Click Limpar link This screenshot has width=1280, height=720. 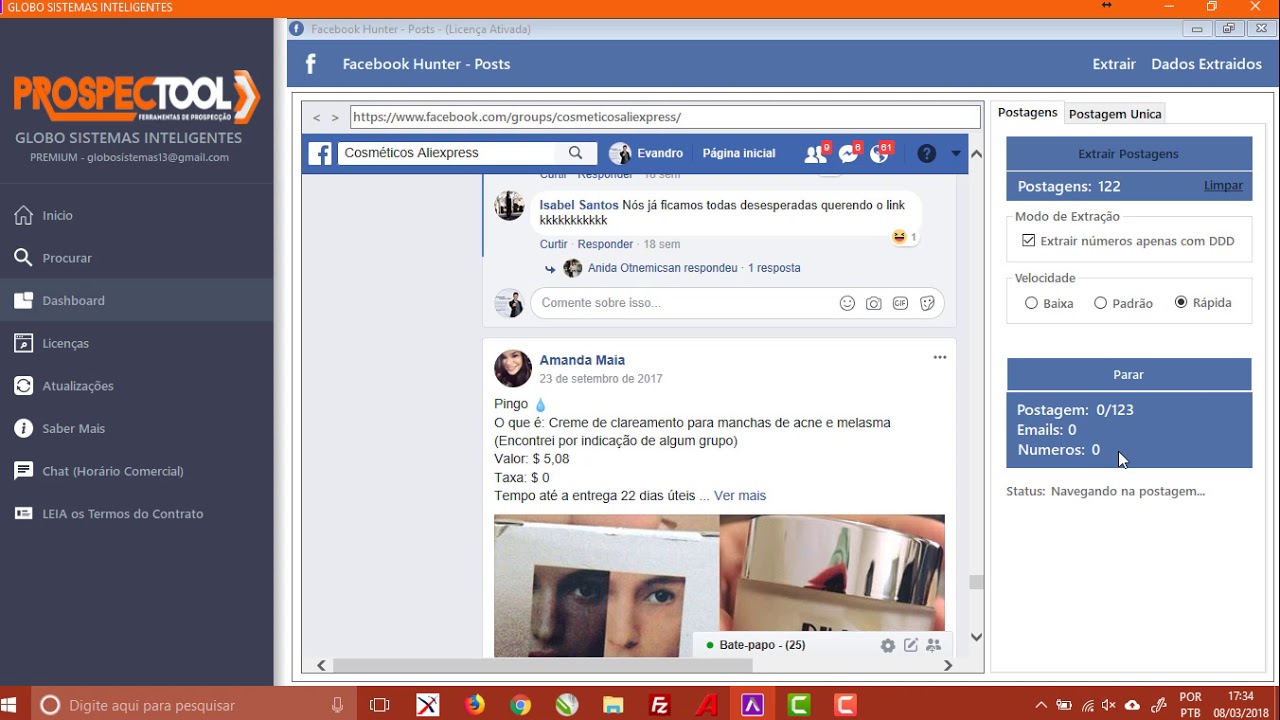(1223, 186)
